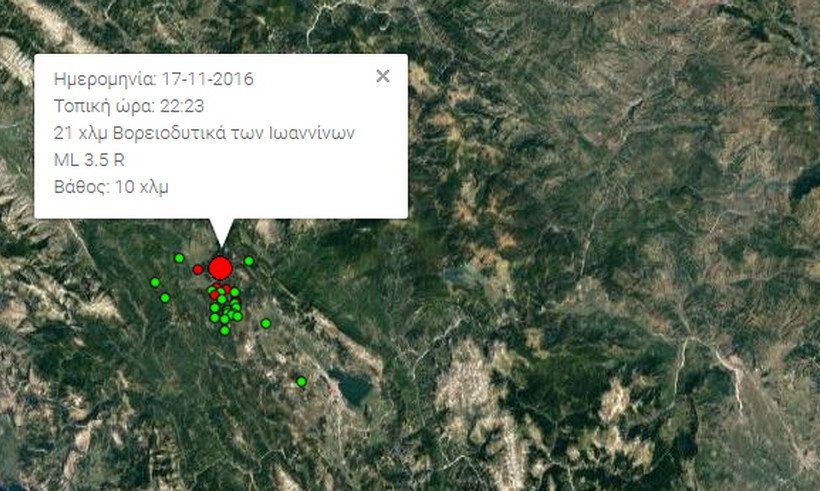The image size is (820, 491).
Task: Click the bottommost green marker of the dense cluster
Action: 225,330
